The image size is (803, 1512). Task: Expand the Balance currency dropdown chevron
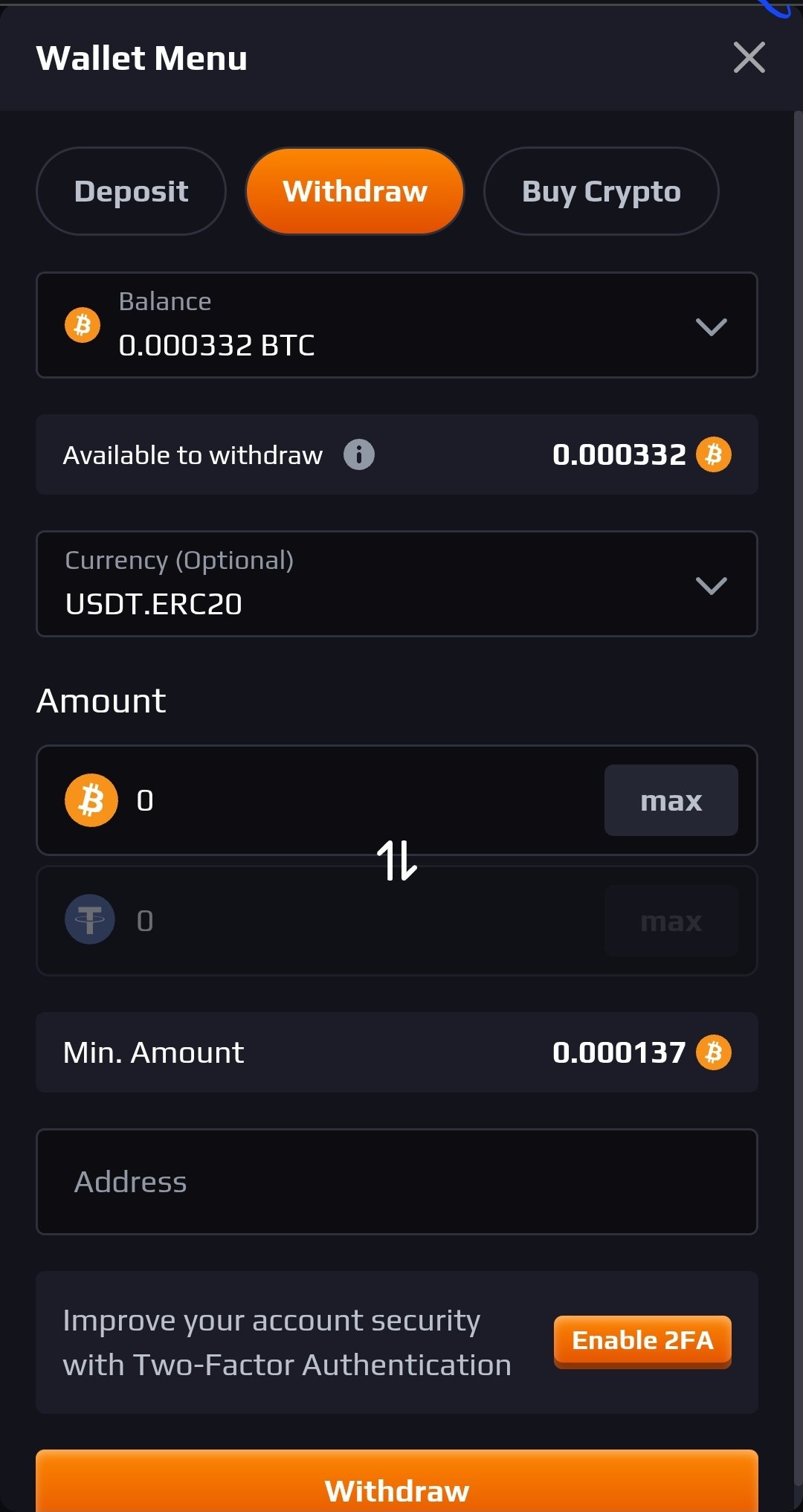tap(711, 326)
